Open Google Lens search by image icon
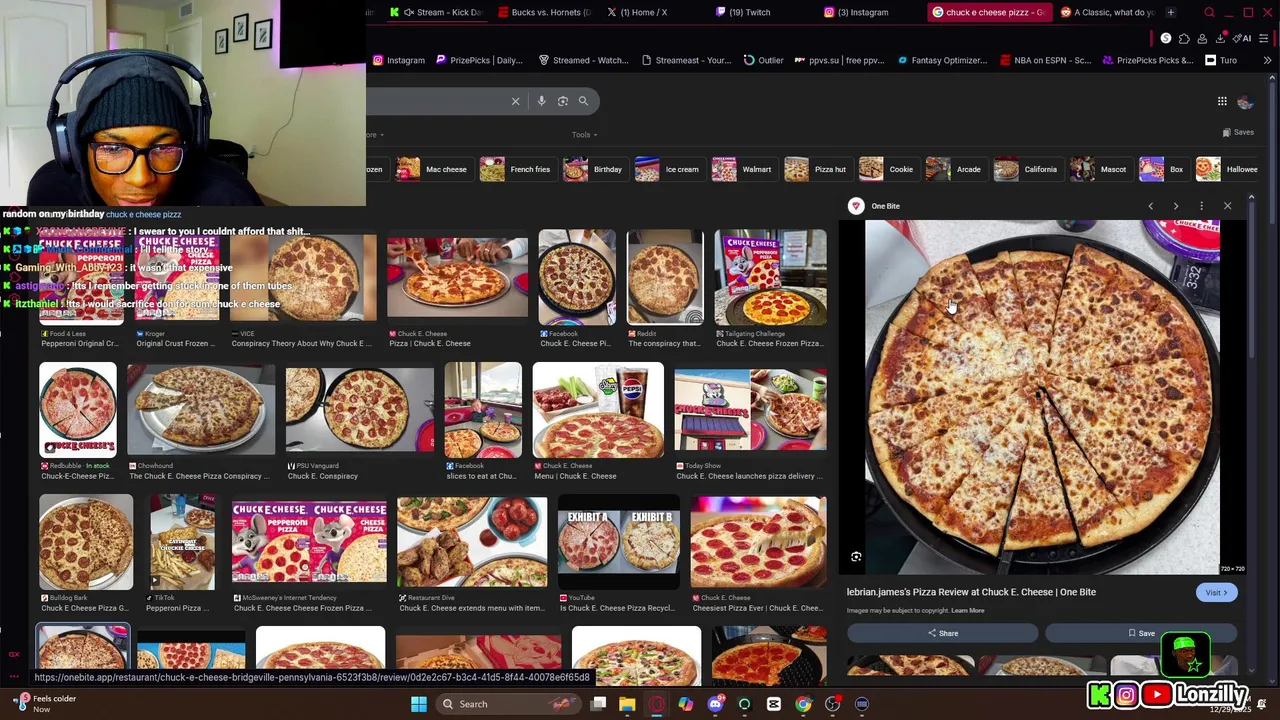 pos(563,101)
